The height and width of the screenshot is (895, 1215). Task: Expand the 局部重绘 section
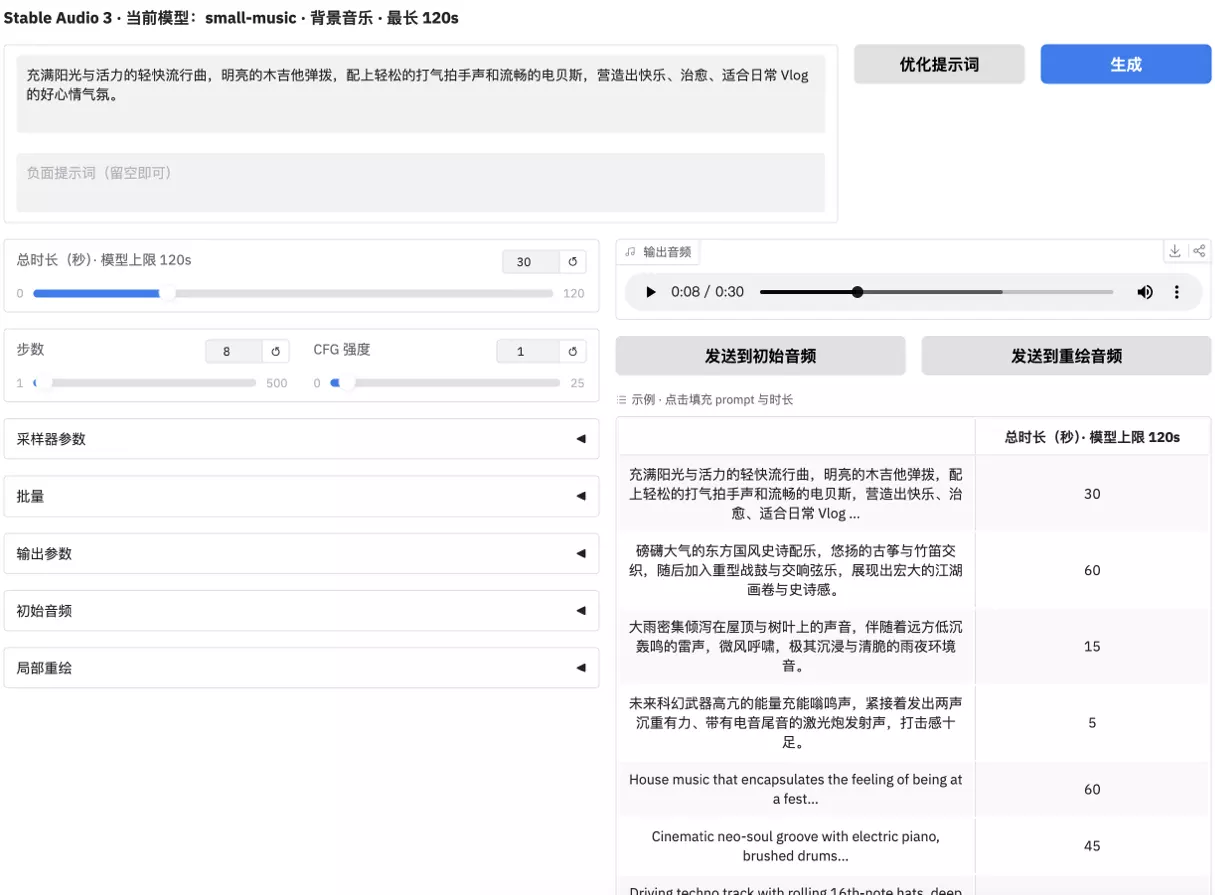pos(301,667)
